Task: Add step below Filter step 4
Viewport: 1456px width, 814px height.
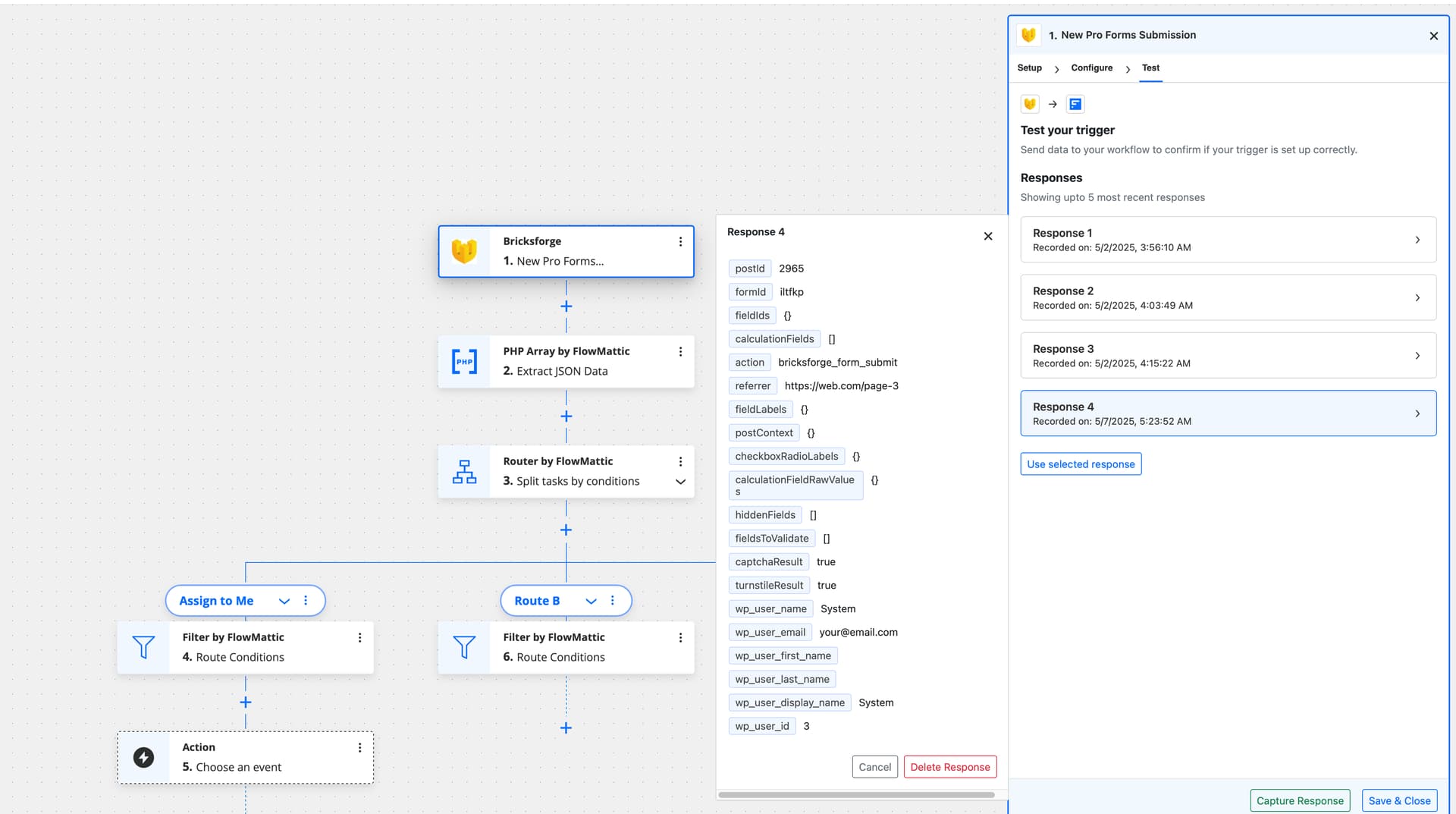Action: coord(245,702)
